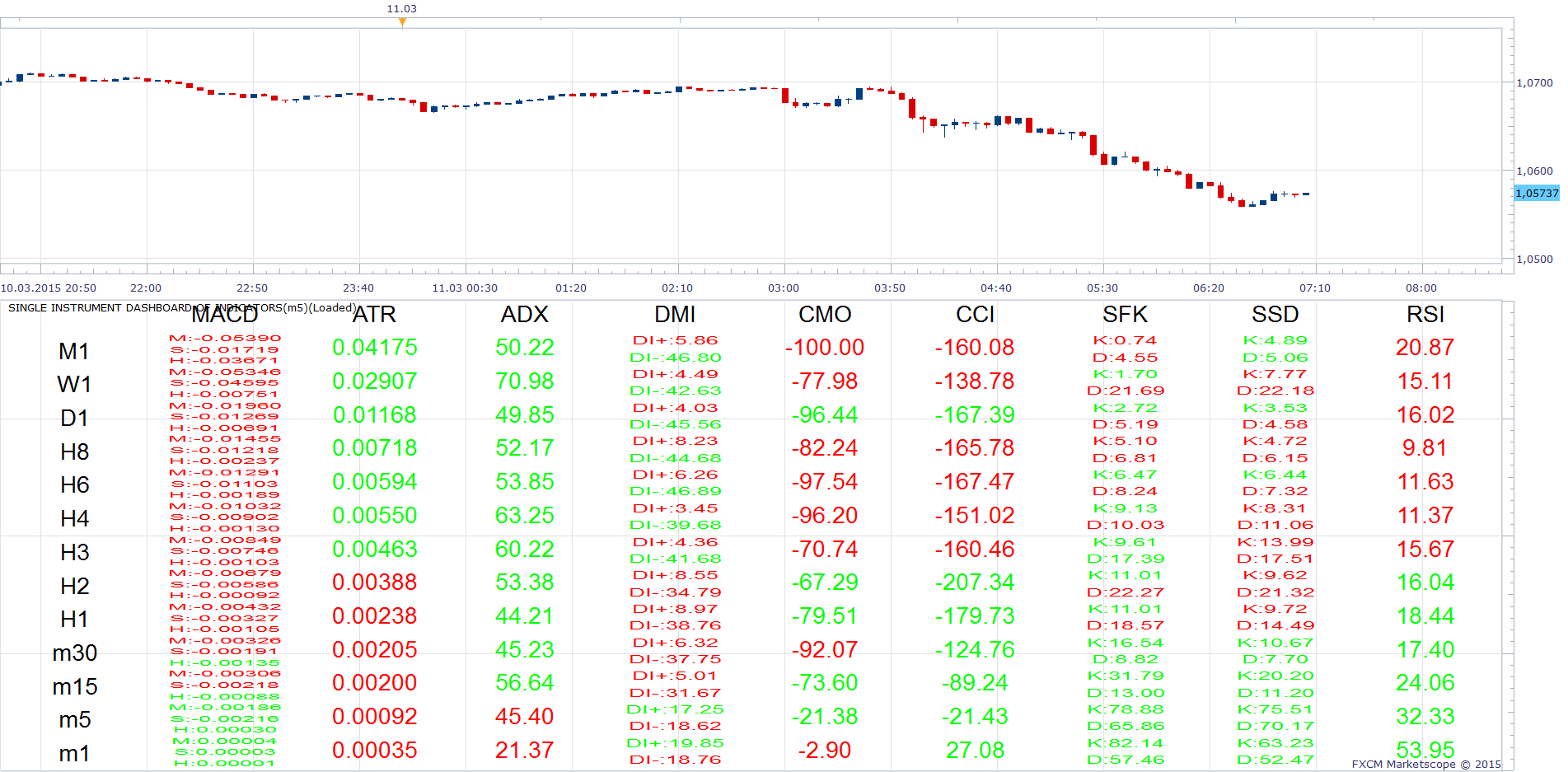
Task: Click CCI value -160.08
Action: pyautogui.click(x=975, y=348)
